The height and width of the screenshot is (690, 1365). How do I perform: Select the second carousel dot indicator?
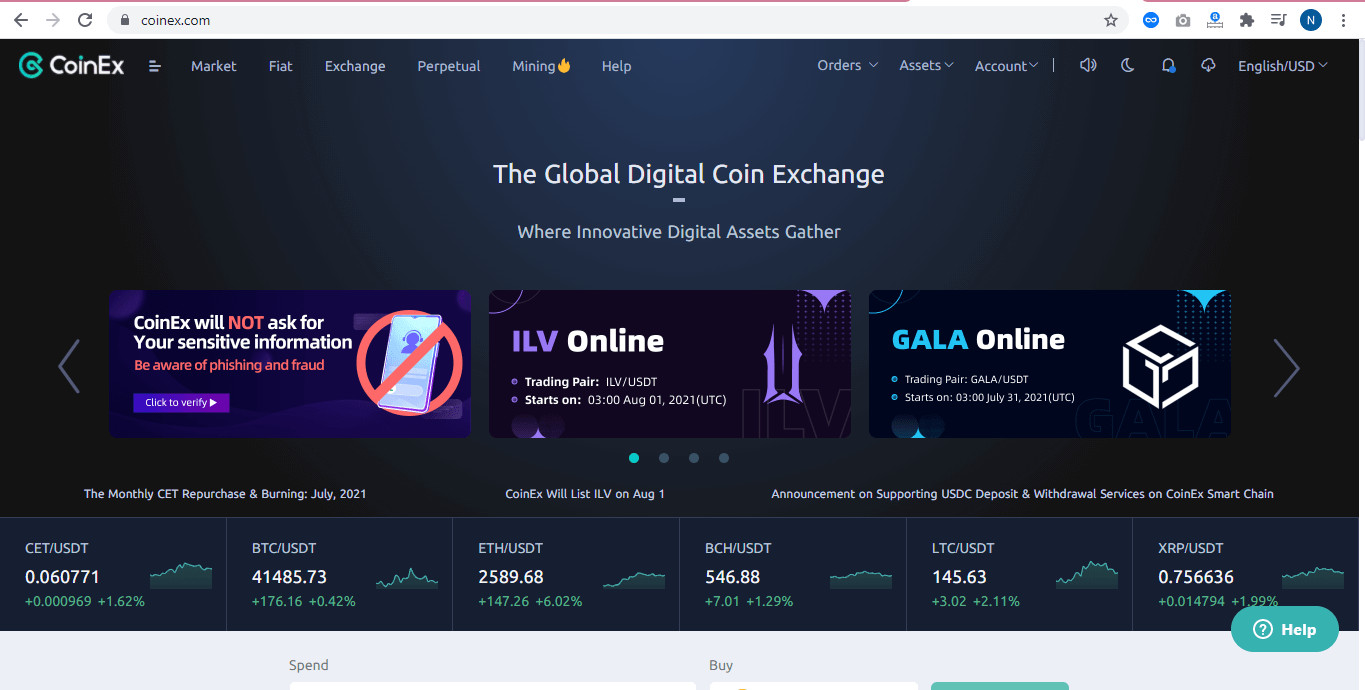pos(664,458)
